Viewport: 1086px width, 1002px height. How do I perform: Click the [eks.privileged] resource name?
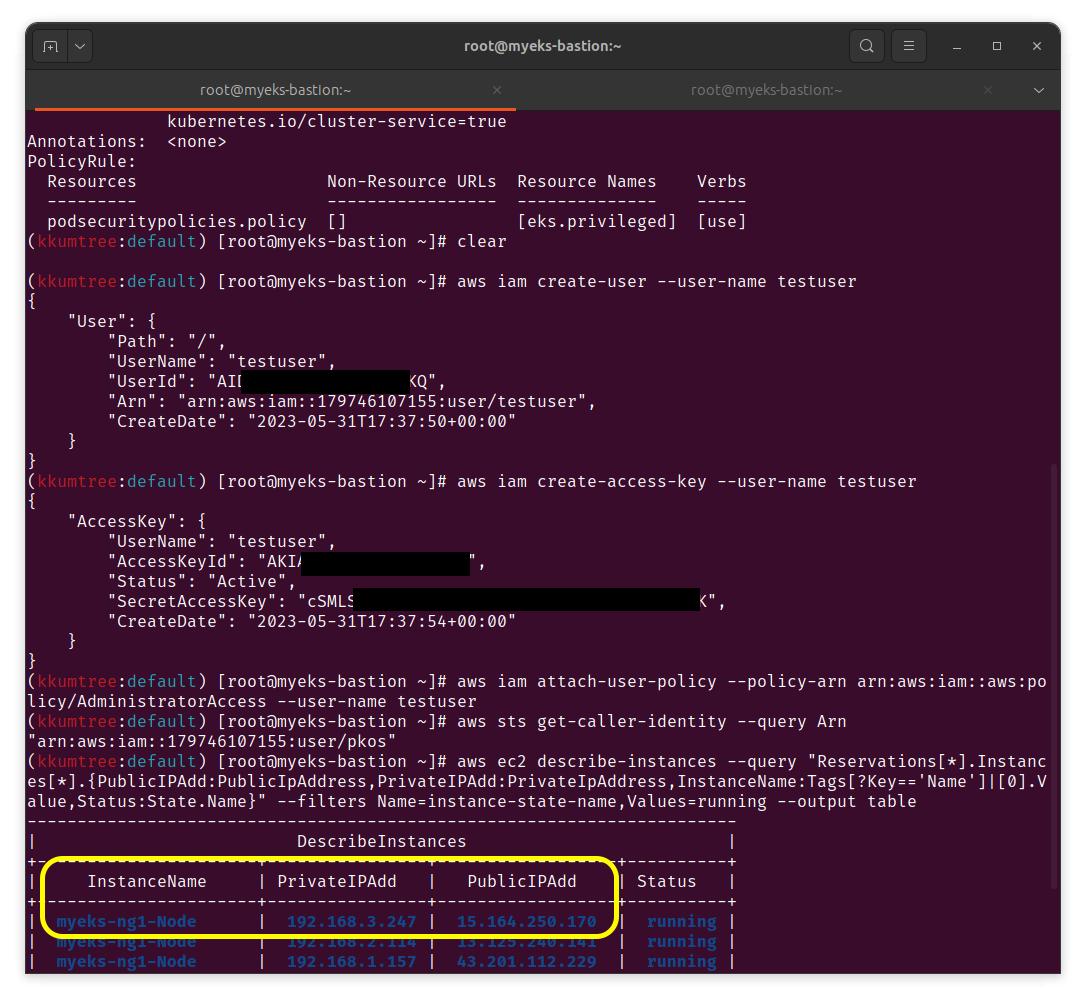[596, 222]
